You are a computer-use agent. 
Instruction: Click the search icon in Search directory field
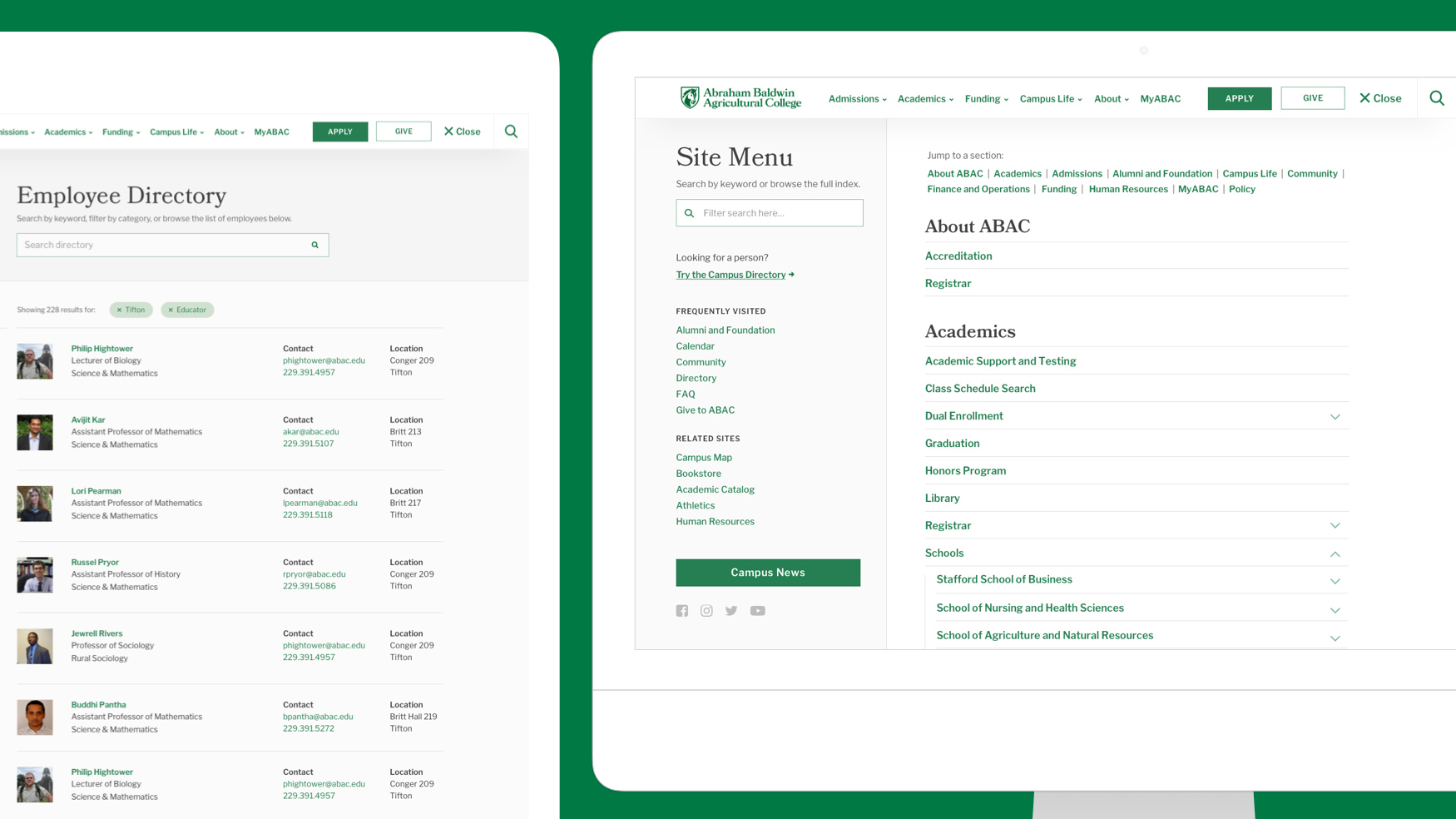point(315,245)
